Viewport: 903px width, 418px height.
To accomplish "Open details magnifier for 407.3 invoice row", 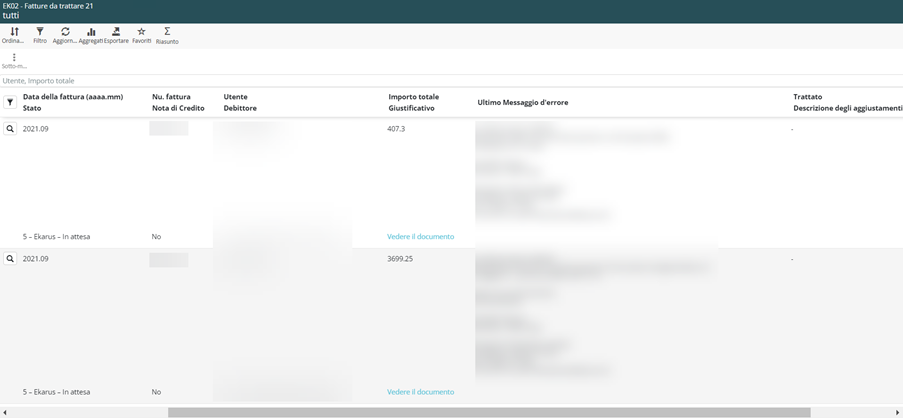I will tap(10, 129).
